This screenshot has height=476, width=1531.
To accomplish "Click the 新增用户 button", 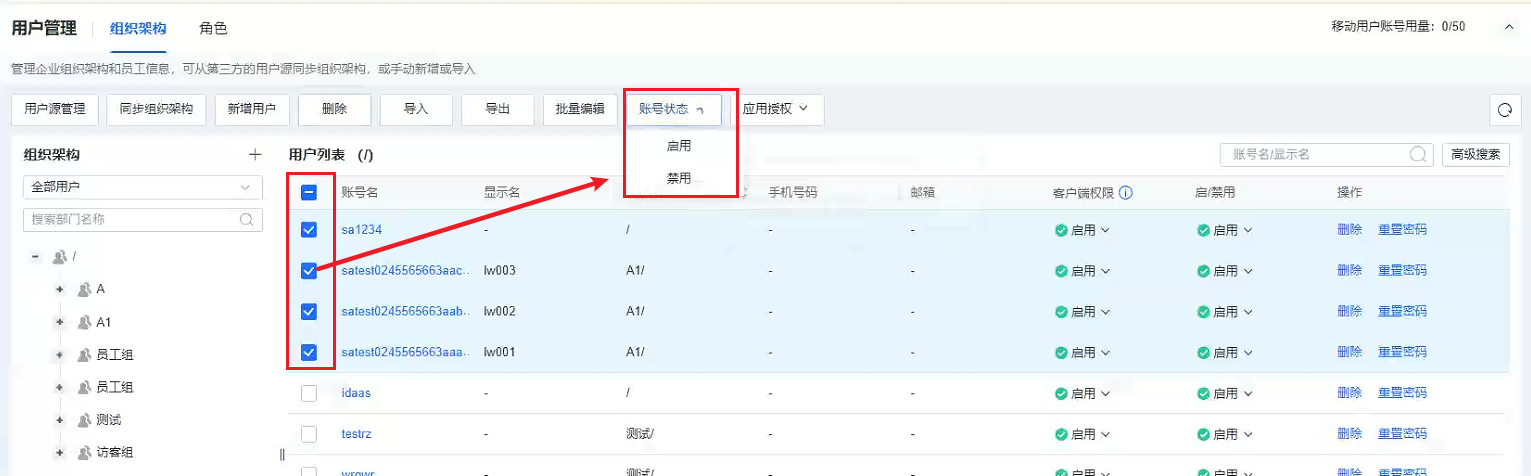I will (252, 109).
